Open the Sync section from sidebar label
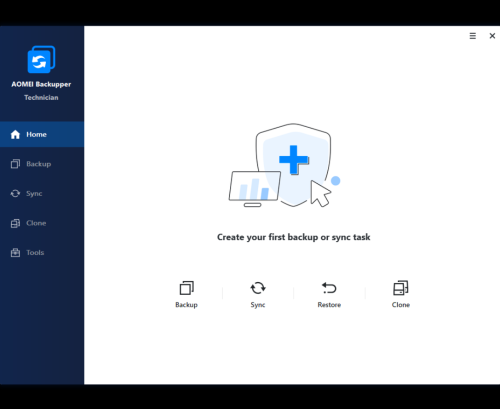Image resolution: width=500 pixels, height=409 pixels. pyautogui.click(x=34, y=194)
